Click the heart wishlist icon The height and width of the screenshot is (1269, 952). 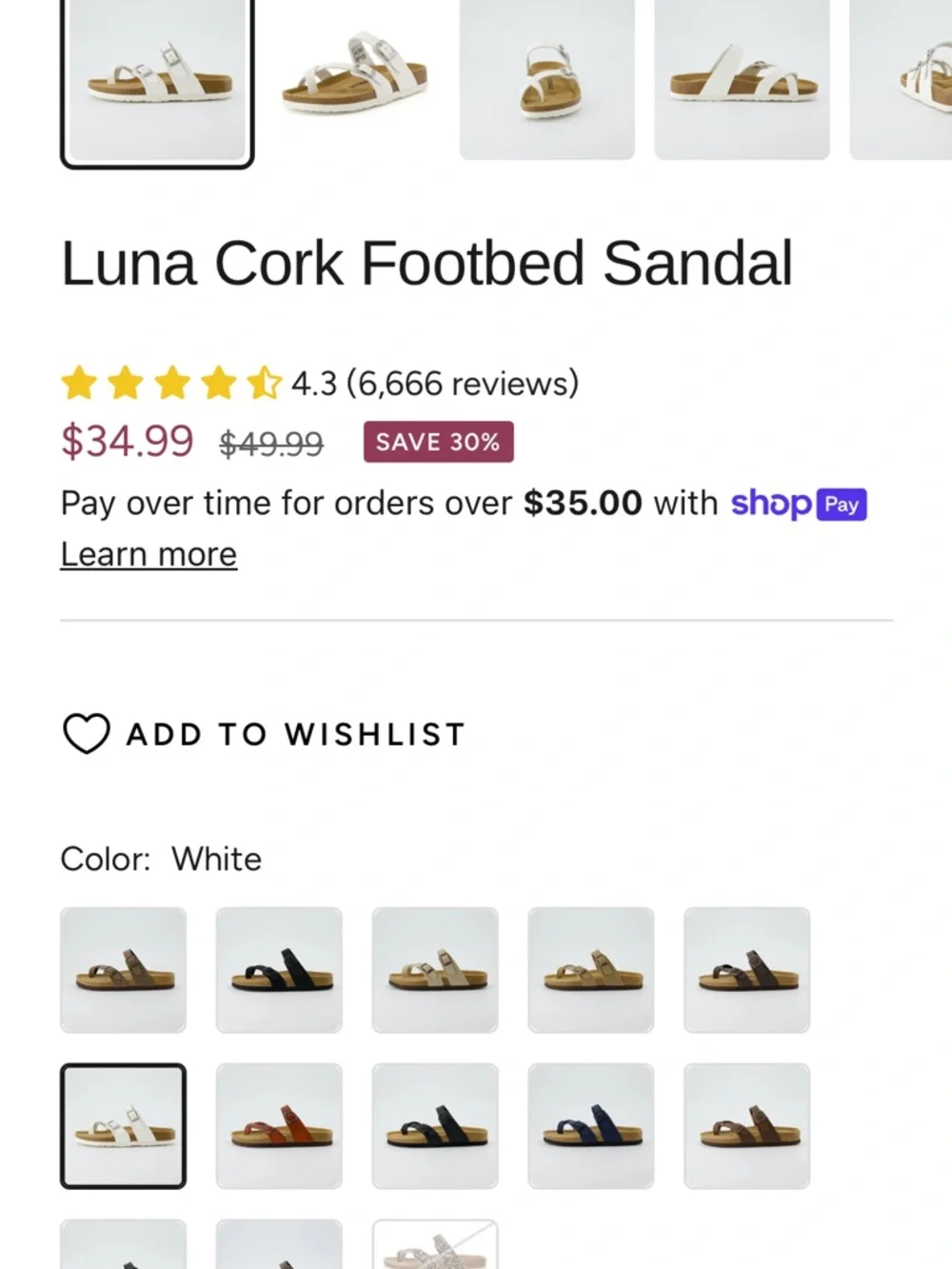(87, 734)
